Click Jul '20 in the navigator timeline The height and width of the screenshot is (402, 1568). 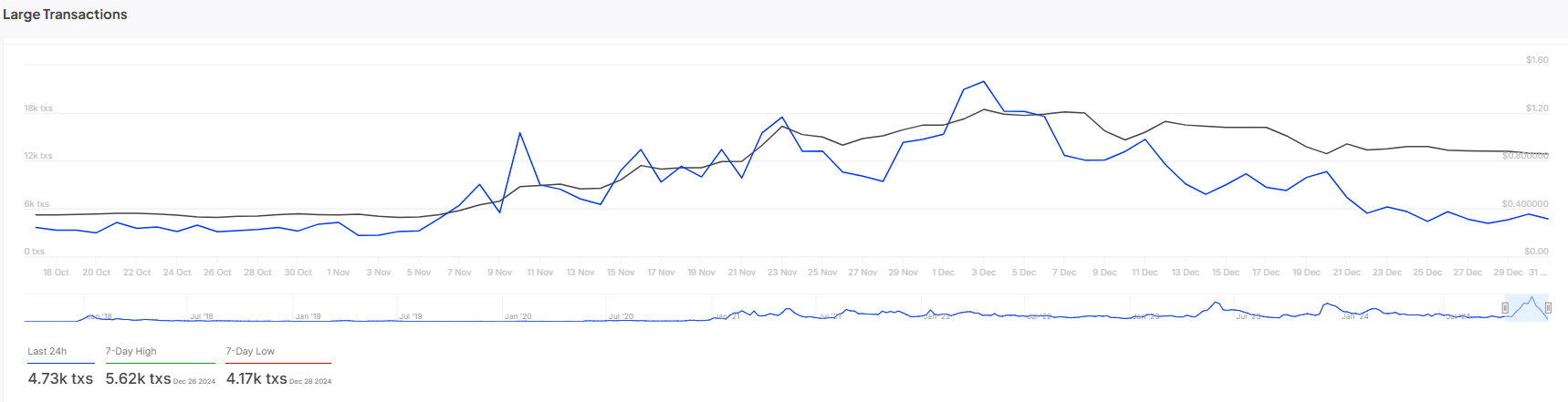(621, 316)
